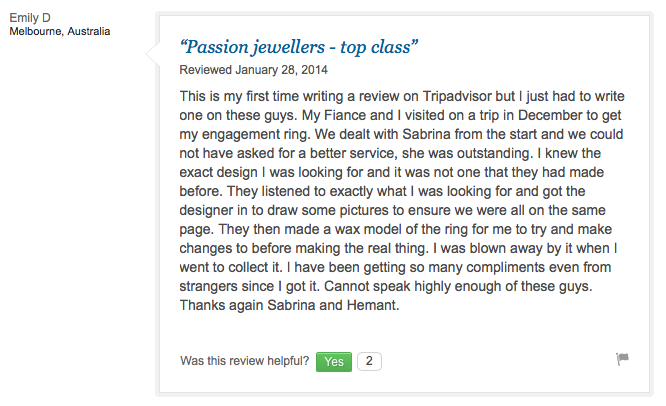Click the helpful vote count showing 2
This screenshot has height=406, width=666.
pyautogui.click(x=369, y=361)
